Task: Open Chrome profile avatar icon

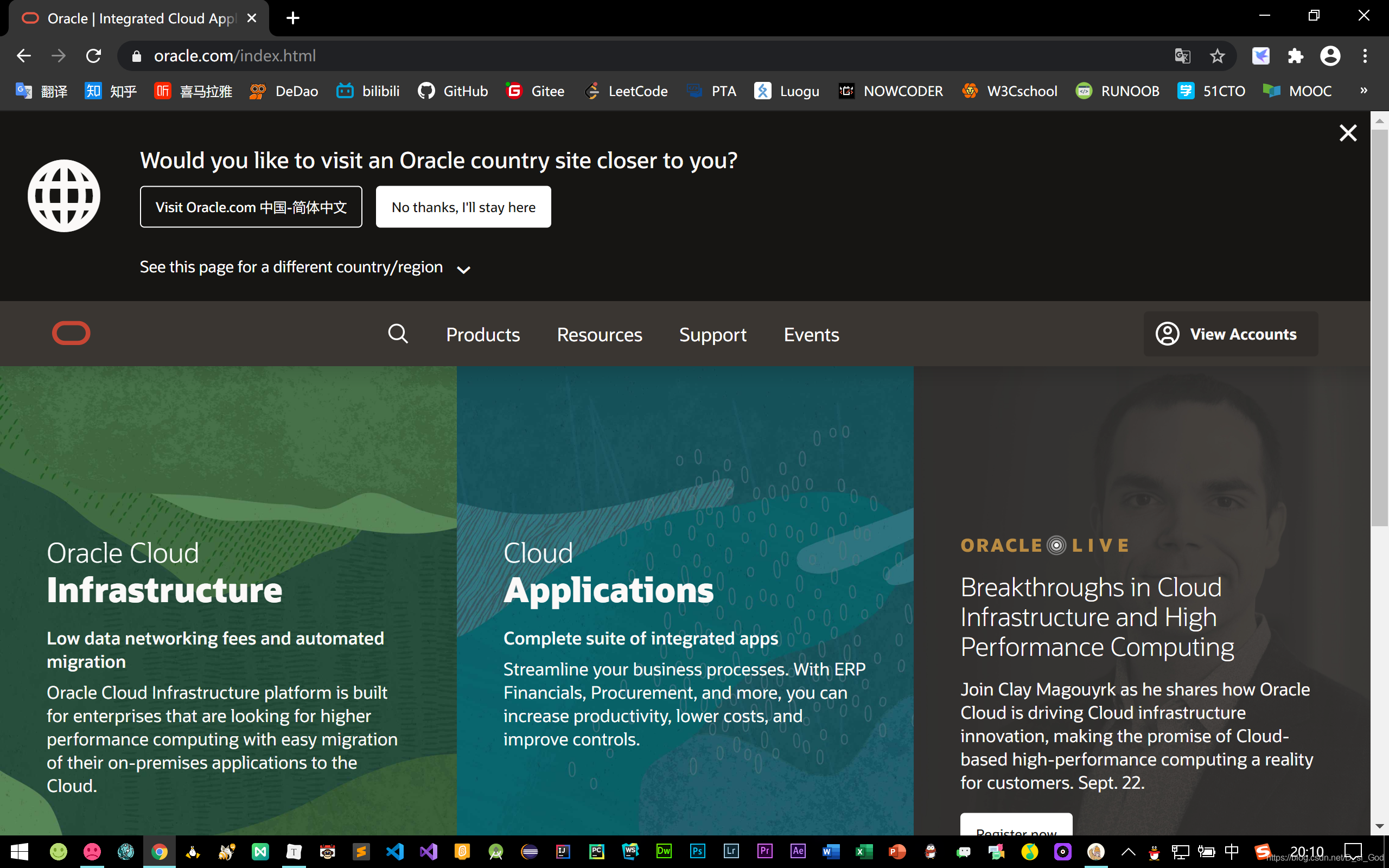Action: tap(1330, 56)
